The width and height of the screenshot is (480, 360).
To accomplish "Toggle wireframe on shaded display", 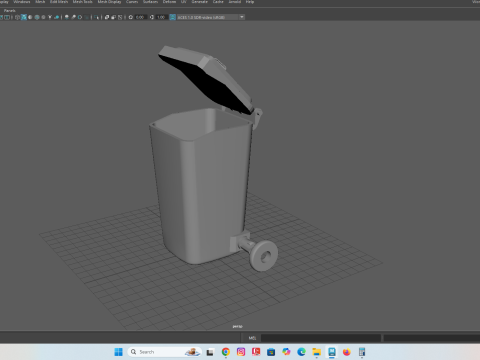I will click(x=37, y=17).
